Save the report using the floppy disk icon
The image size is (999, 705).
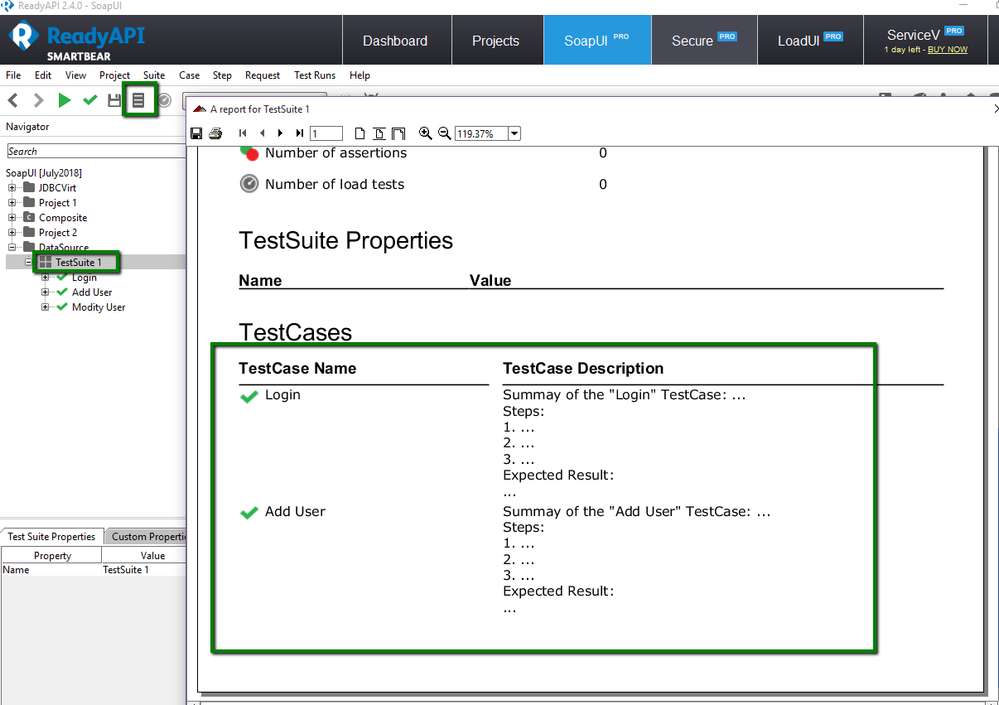tap(197, 134)
